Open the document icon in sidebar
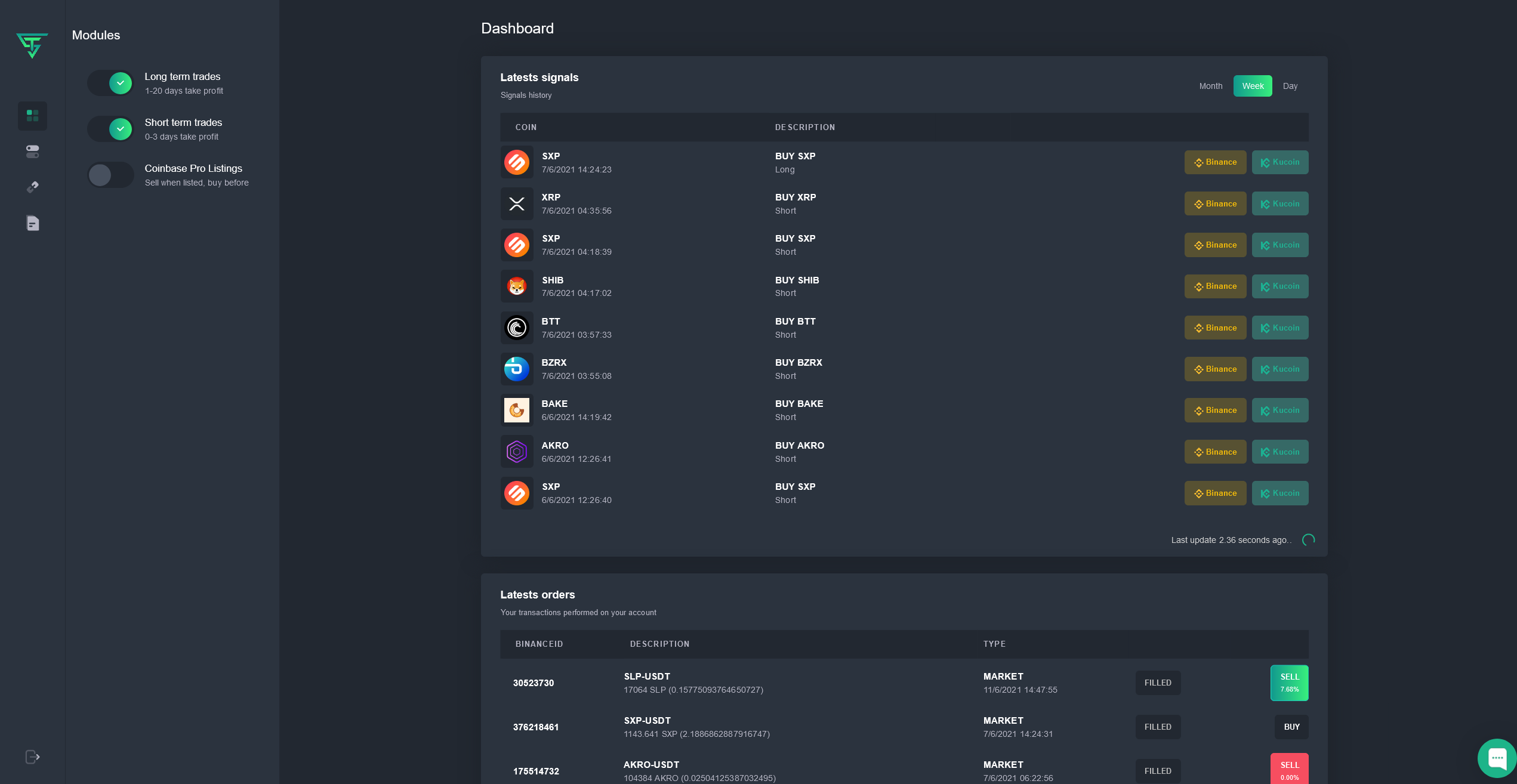 pos(32,223)
